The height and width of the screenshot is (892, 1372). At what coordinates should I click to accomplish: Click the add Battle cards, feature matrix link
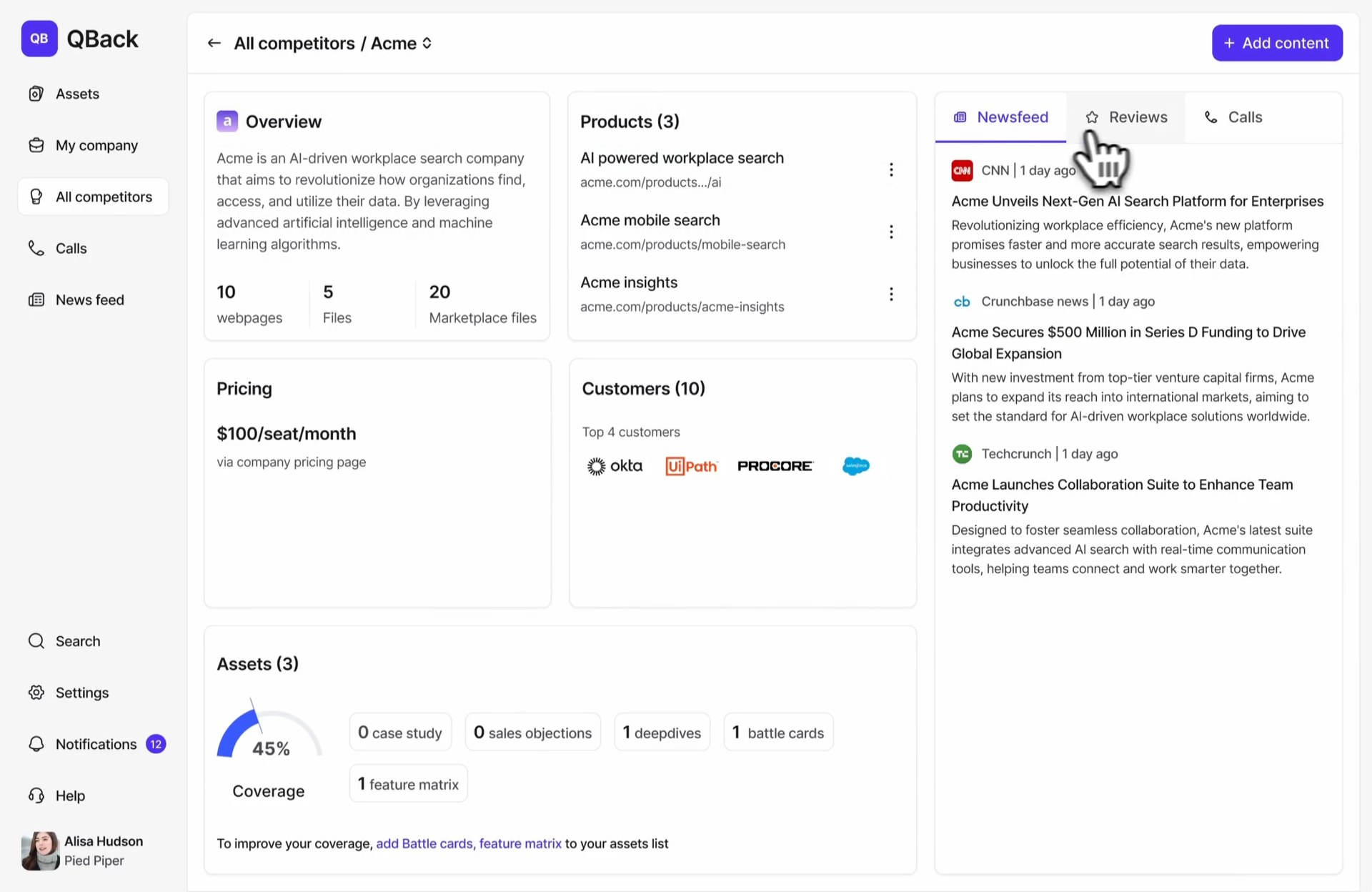468,843
